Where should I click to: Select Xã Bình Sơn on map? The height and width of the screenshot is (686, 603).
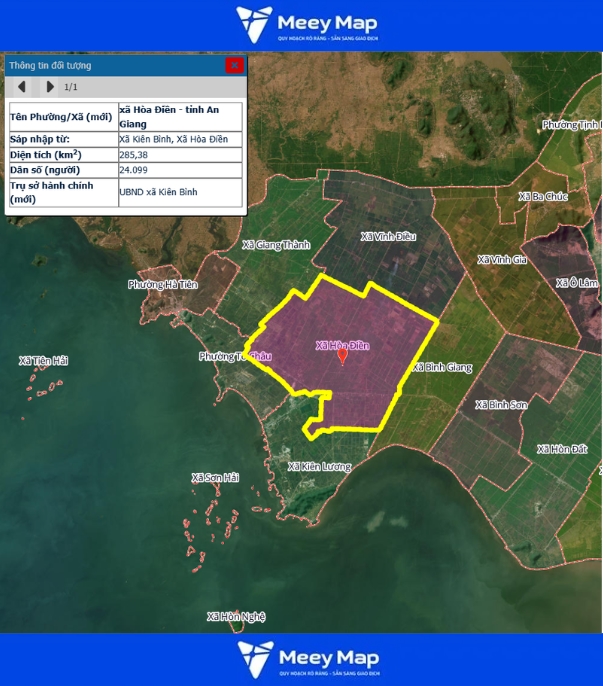pyautogui.click(x=501, y=405)
